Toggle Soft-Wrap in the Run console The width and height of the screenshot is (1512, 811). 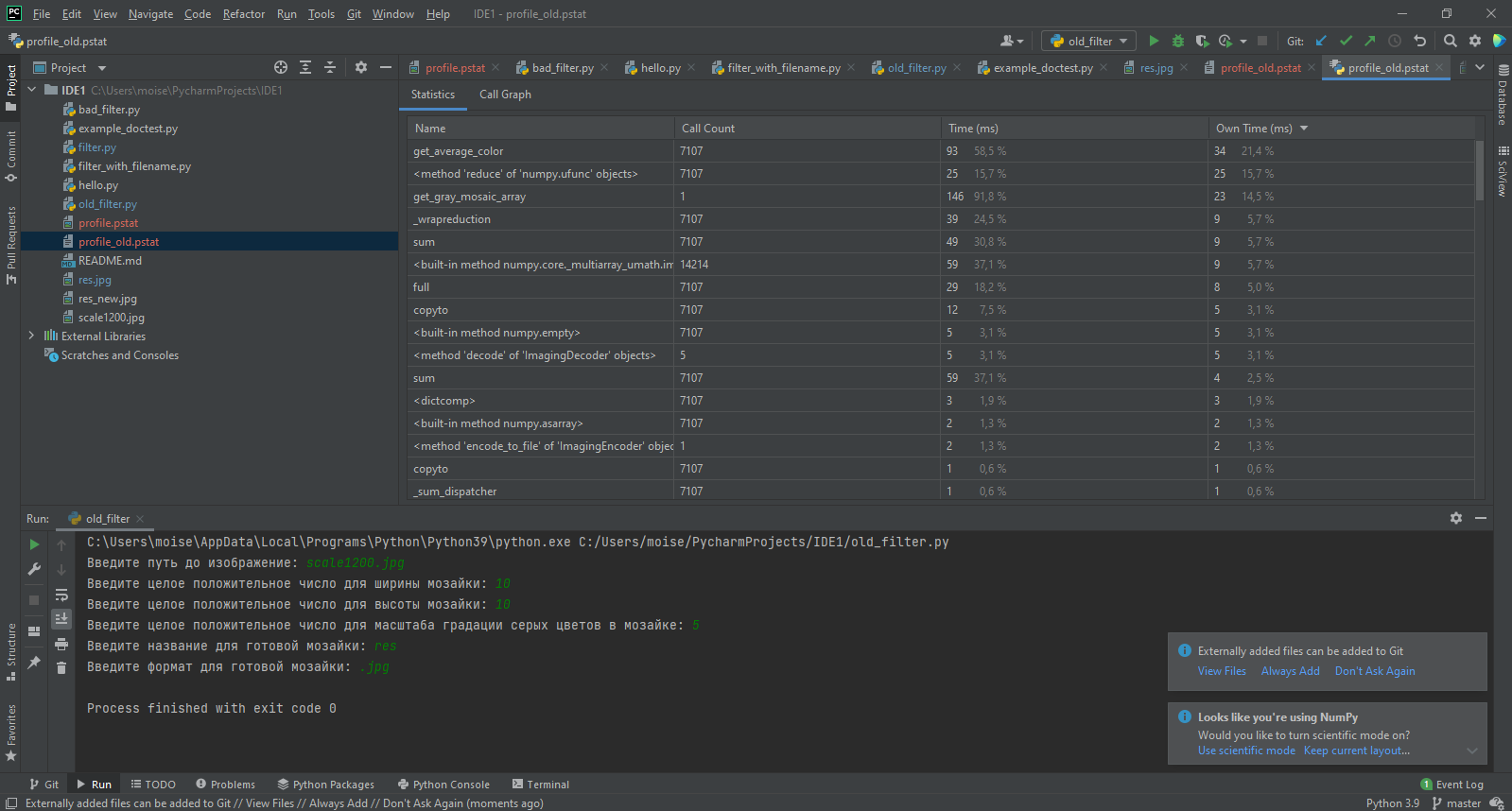click(x=61, y=595)
